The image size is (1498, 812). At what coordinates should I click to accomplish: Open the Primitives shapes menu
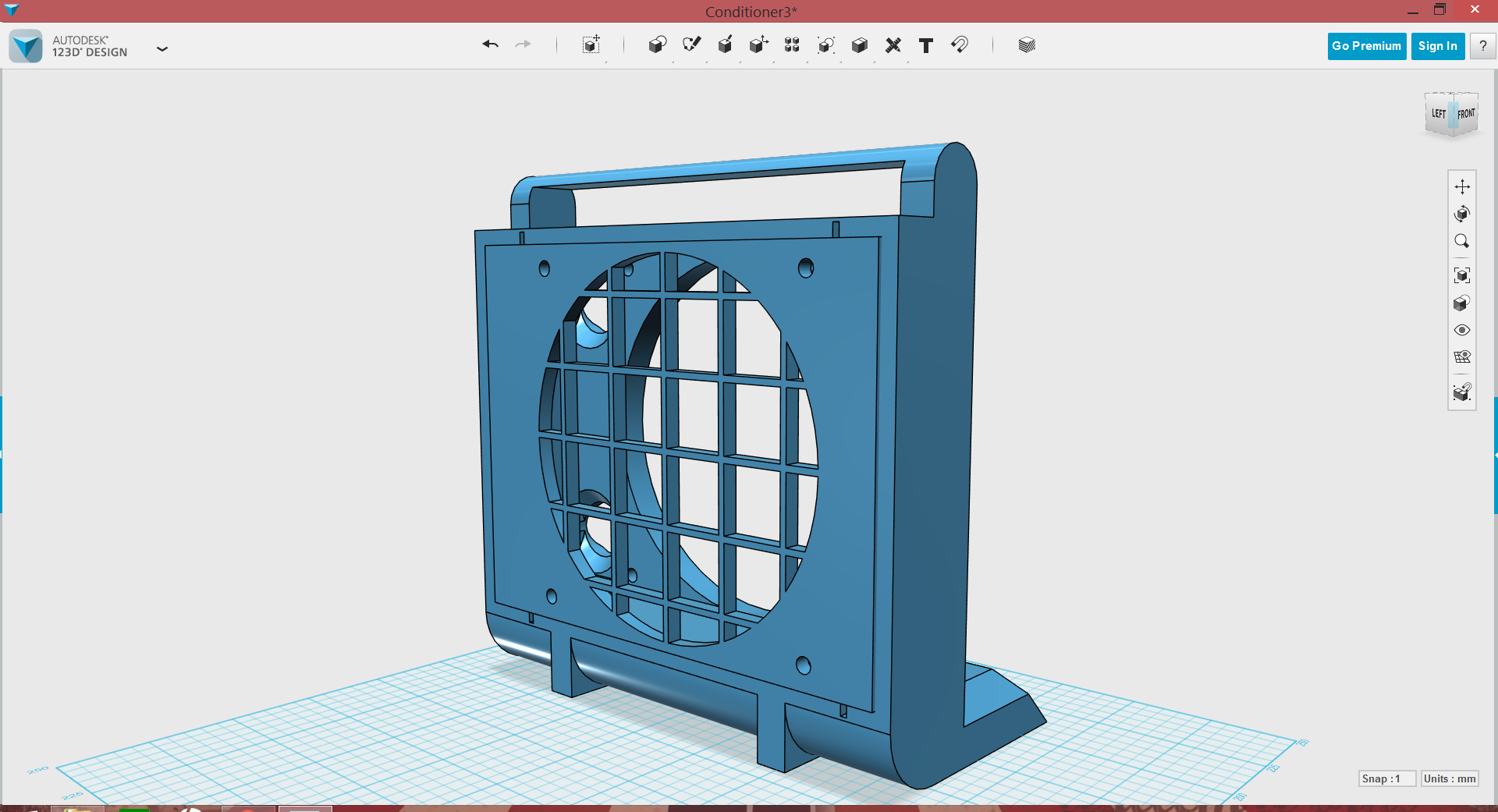click(x=657, y=44)
